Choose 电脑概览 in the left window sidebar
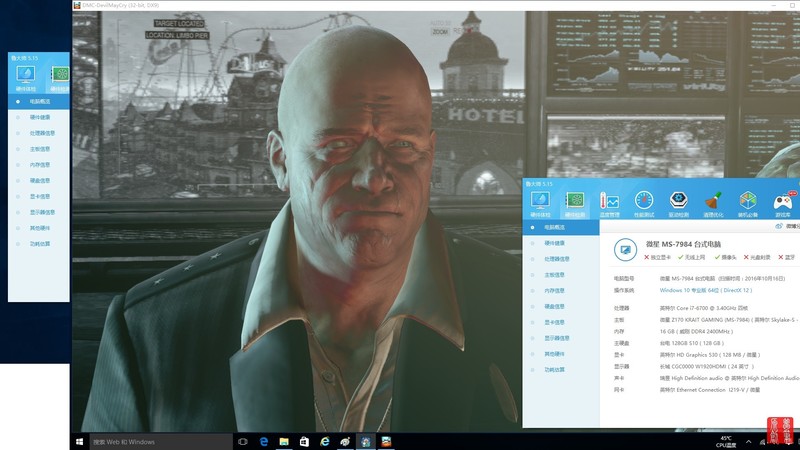Viewport: 800px width, 450px height. pyautogui.click(x=39, y=102)
